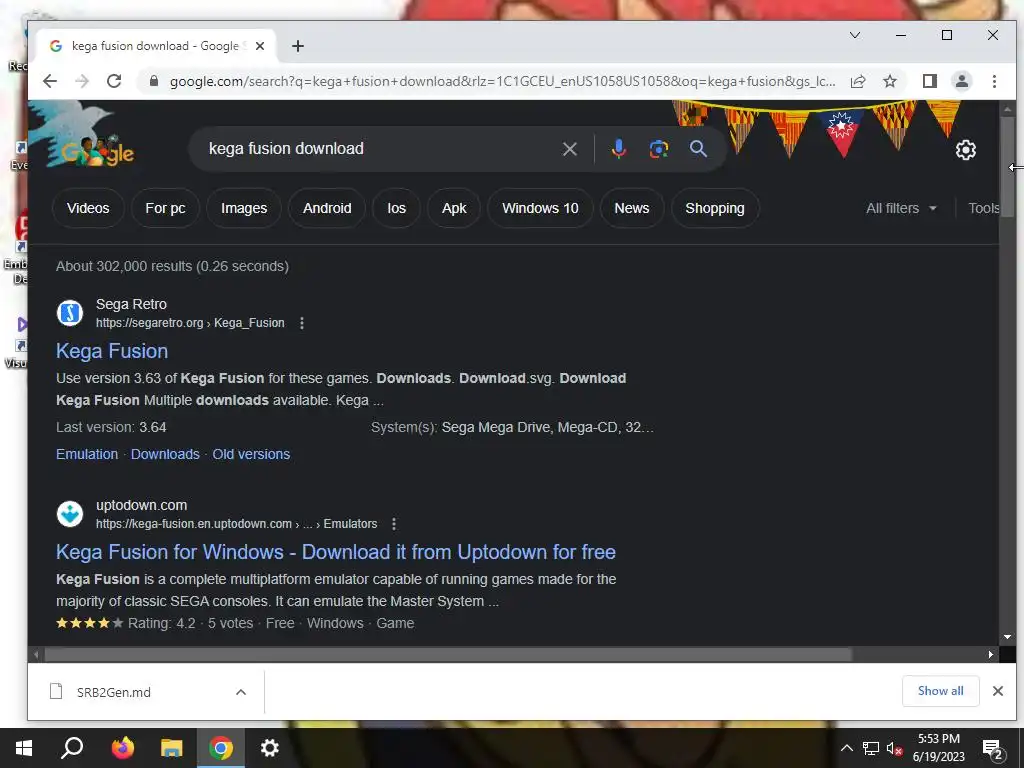Screen dimensions: 1024x768
Task: Open the Kega Fusion result link
Action: 112,351
